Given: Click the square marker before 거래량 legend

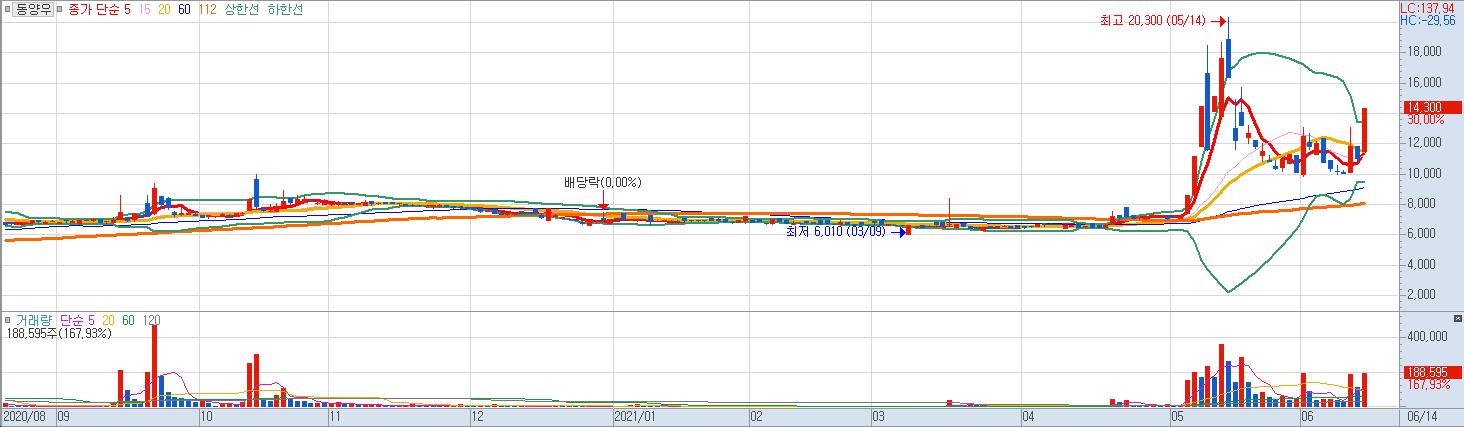Looking at the screenshot, I should [x=7, y=320].
